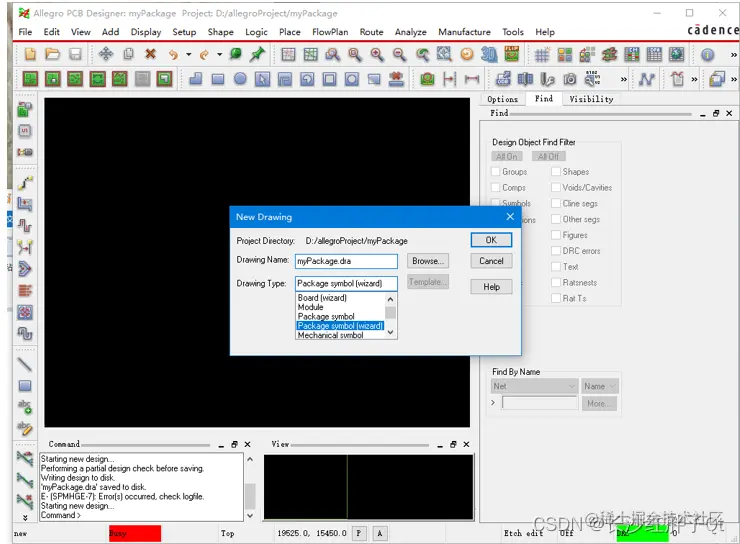Select the Move four-arrow tool
The height and width of the screenshot is (544, 740).
[106, 54]
